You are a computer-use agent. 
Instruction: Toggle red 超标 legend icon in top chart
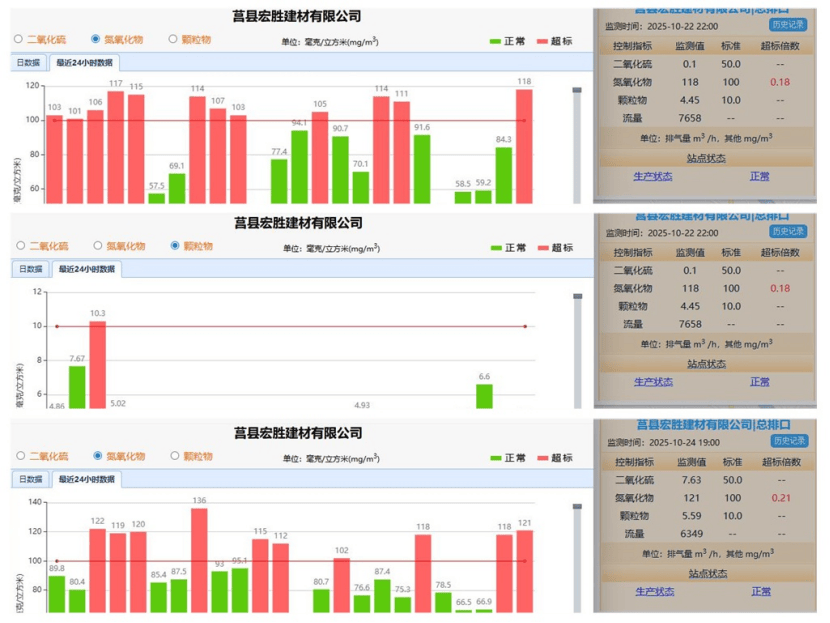[x=544, y=41]
